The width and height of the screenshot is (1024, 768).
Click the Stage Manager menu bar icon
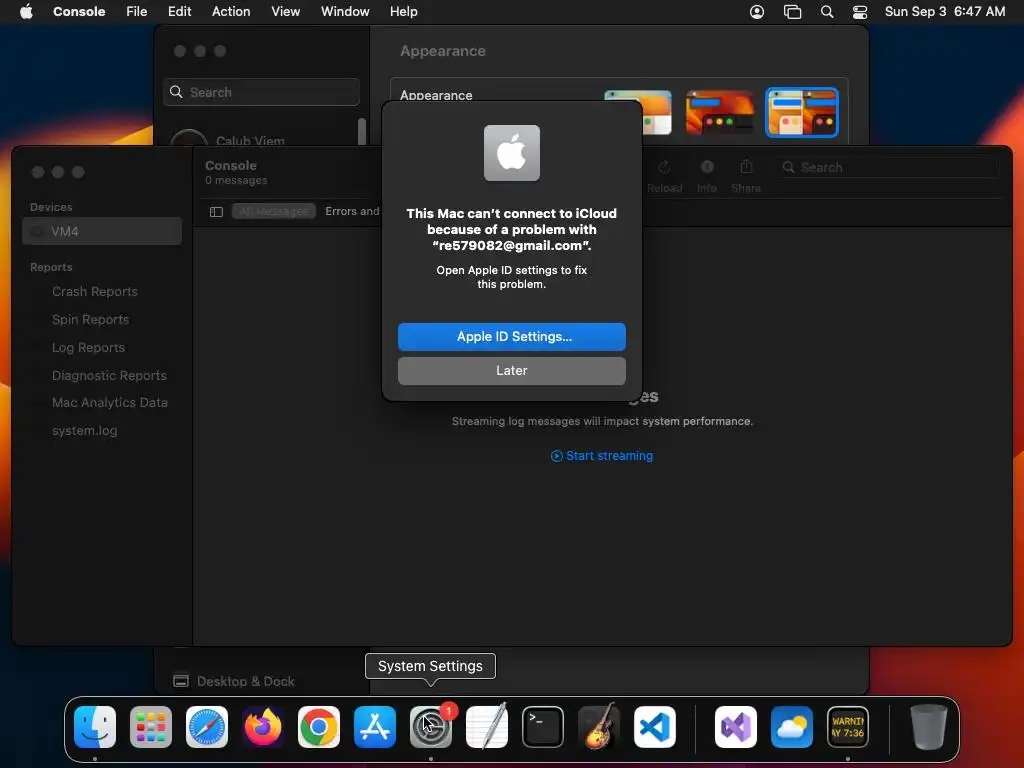coord(792,12)
